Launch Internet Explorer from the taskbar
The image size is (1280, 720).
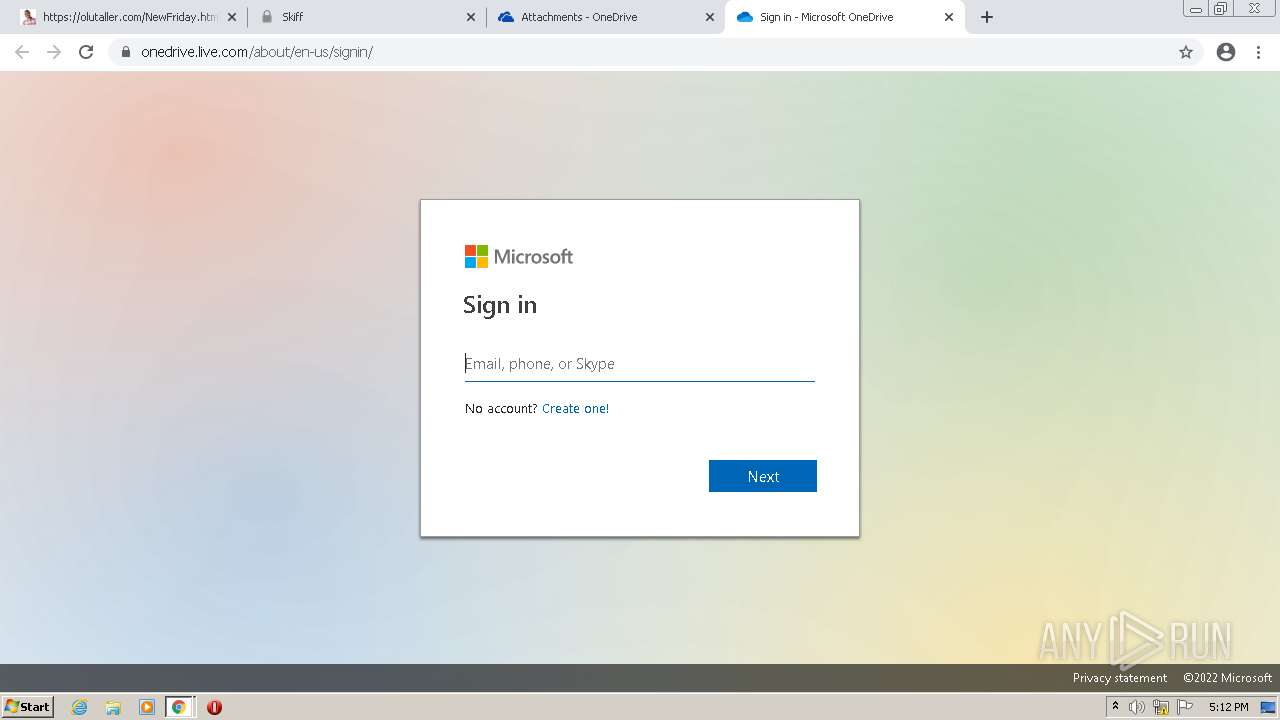pos(80,707)
